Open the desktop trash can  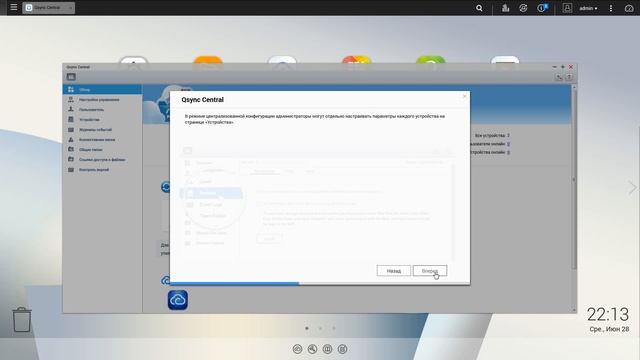[22, 319]
